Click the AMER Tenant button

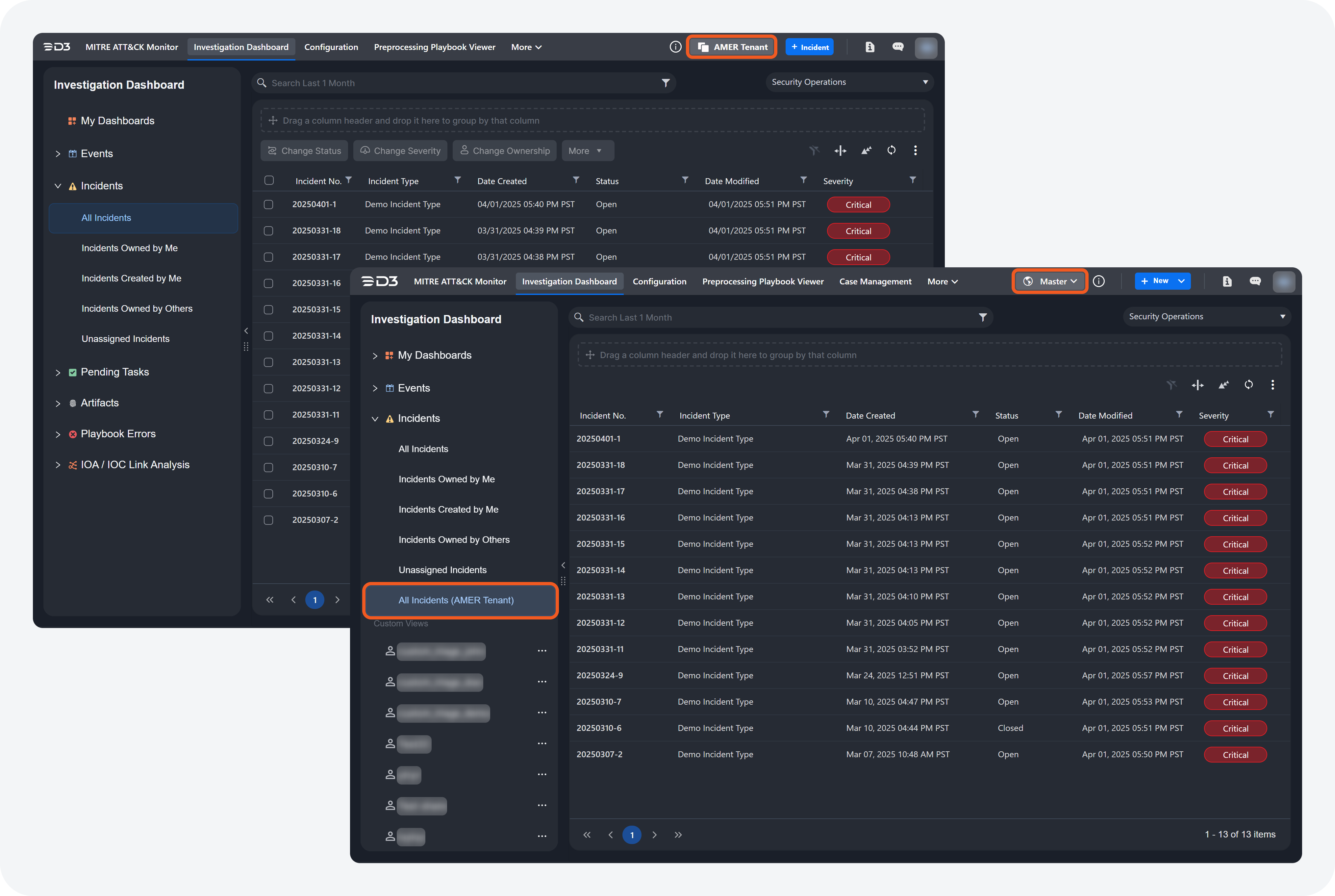coord(732,47)
